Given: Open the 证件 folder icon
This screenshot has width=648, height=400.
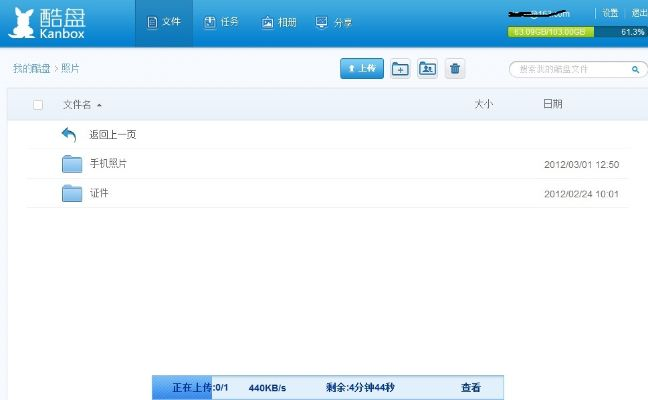Looking at the screenshot, I should [72, 193].
